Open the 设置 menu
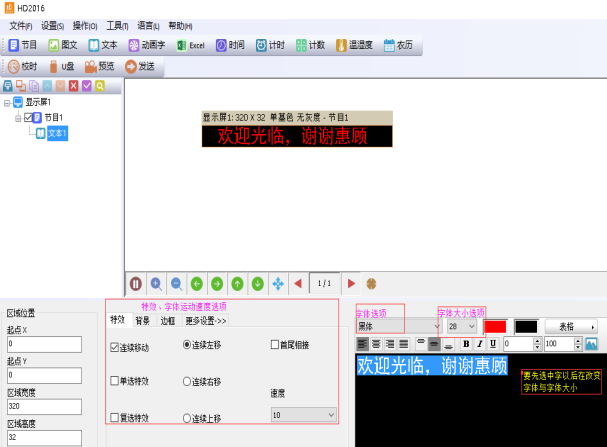The height and width of the screenshot is (447, 607). point(52,25)
